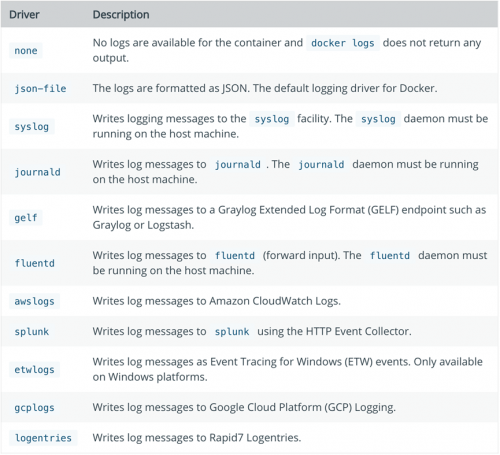Screen dimensions: 500x455
Task: Click first syslog code in description
Action: [272, 119]
